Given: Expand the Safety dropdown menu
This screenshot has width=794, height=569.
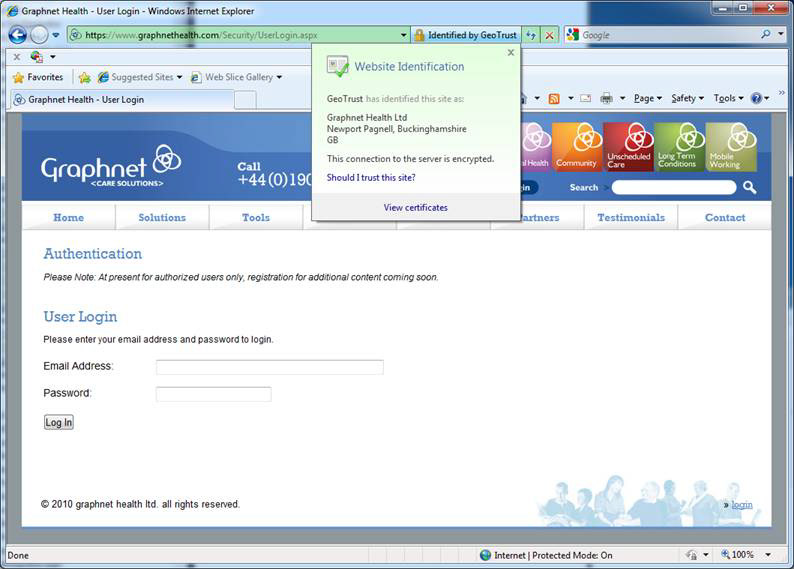Looking at the screenshot, I should [686, 98].
